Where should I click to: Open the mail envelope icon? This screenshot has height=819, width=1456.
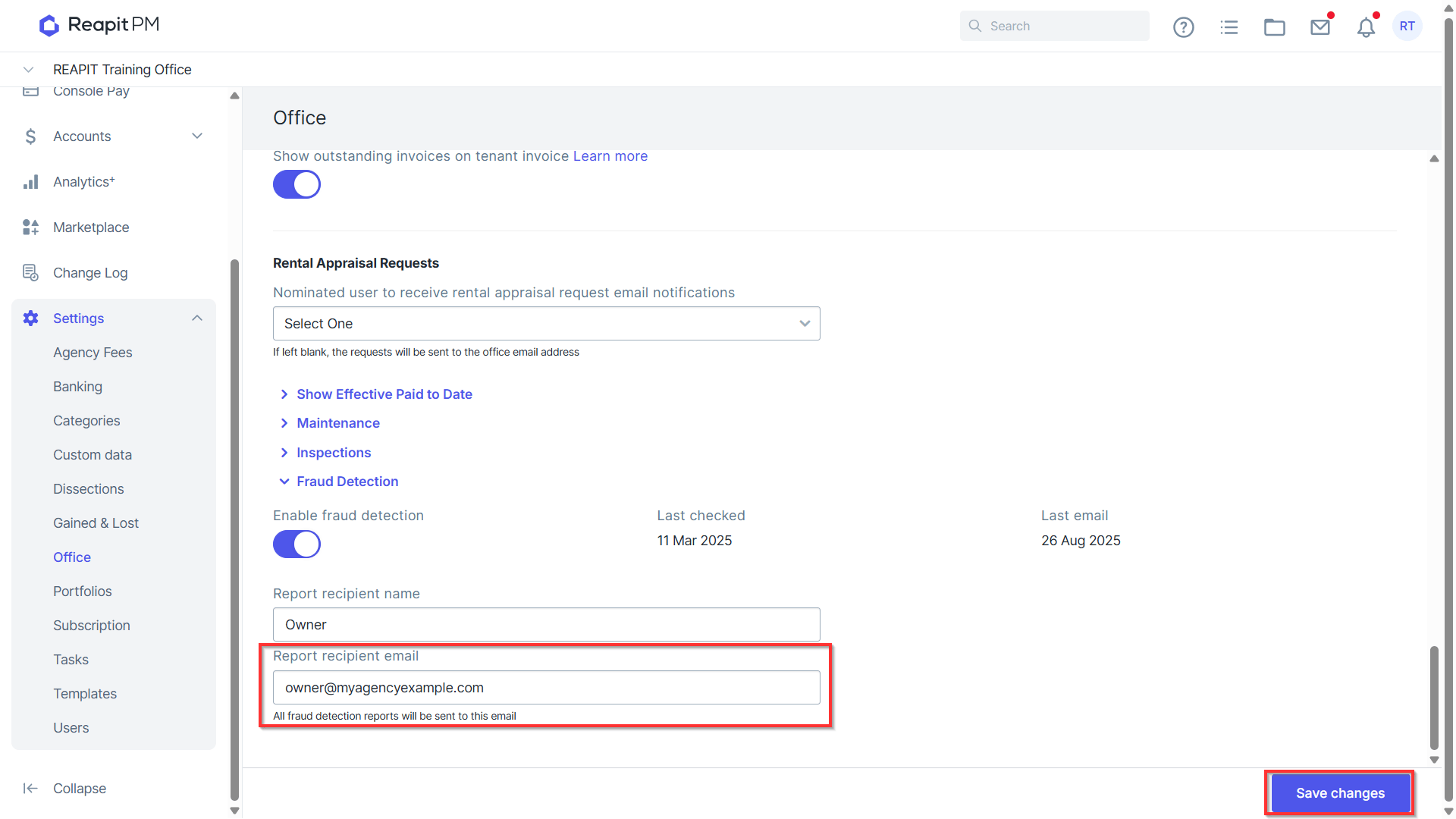(x=1320, y=27)
